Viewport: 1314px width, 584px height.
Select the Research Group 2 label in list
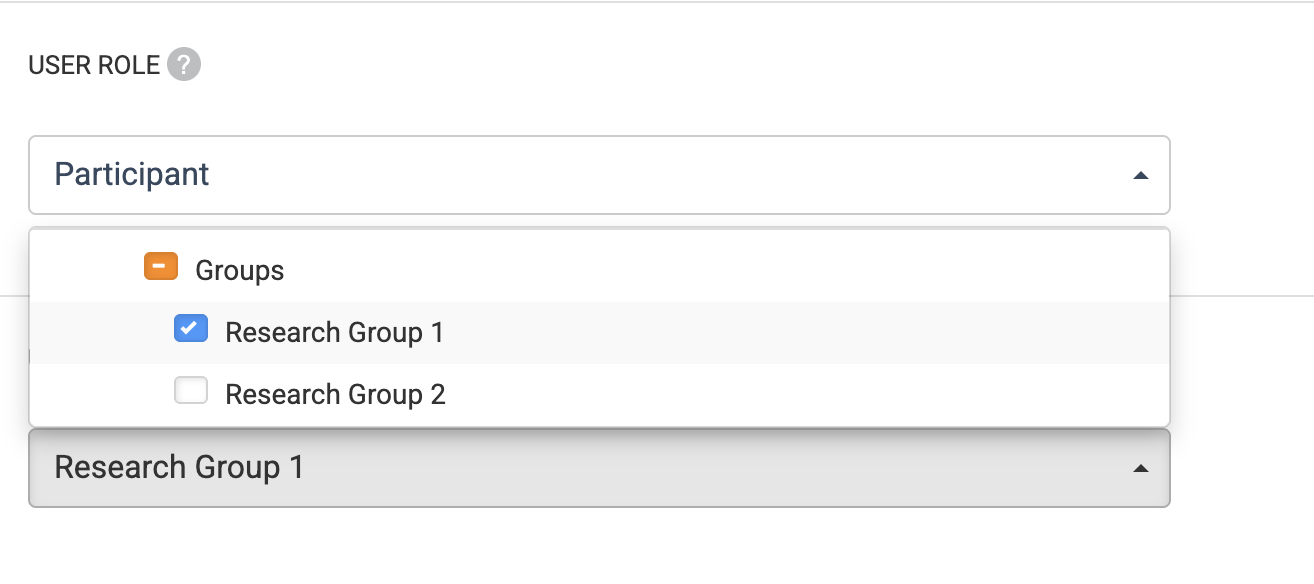335,395
